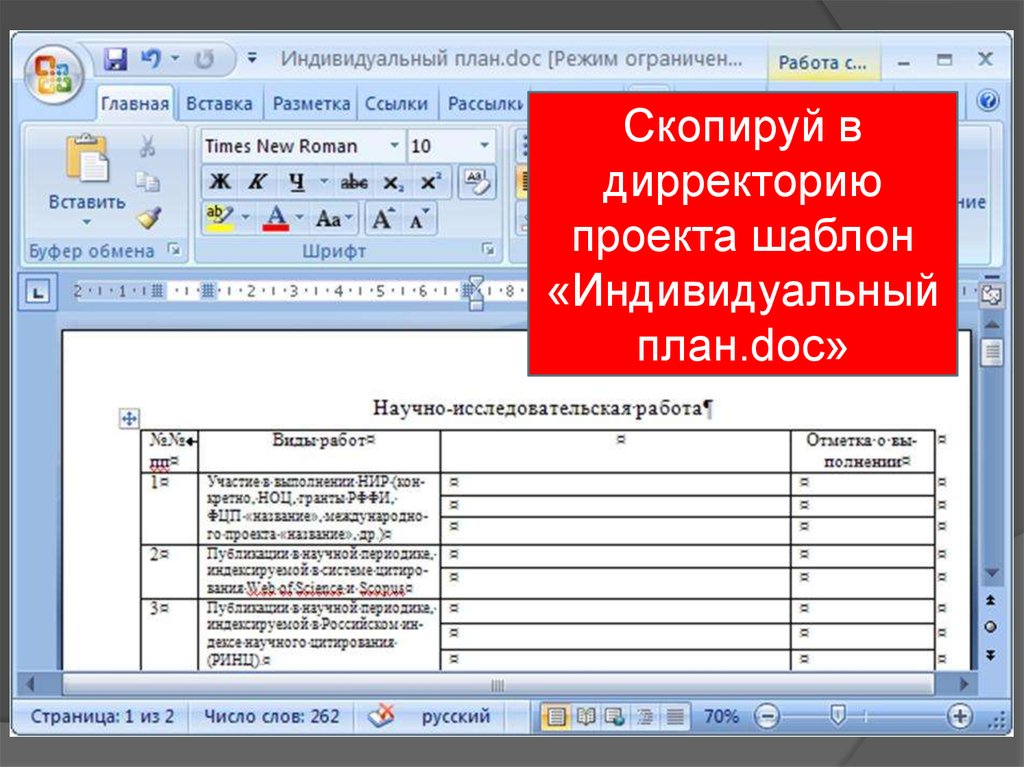The height and width of the screenshot is (767, 1024).
Task: Click the Число слов: 262 word count
Action: [271, 716]
